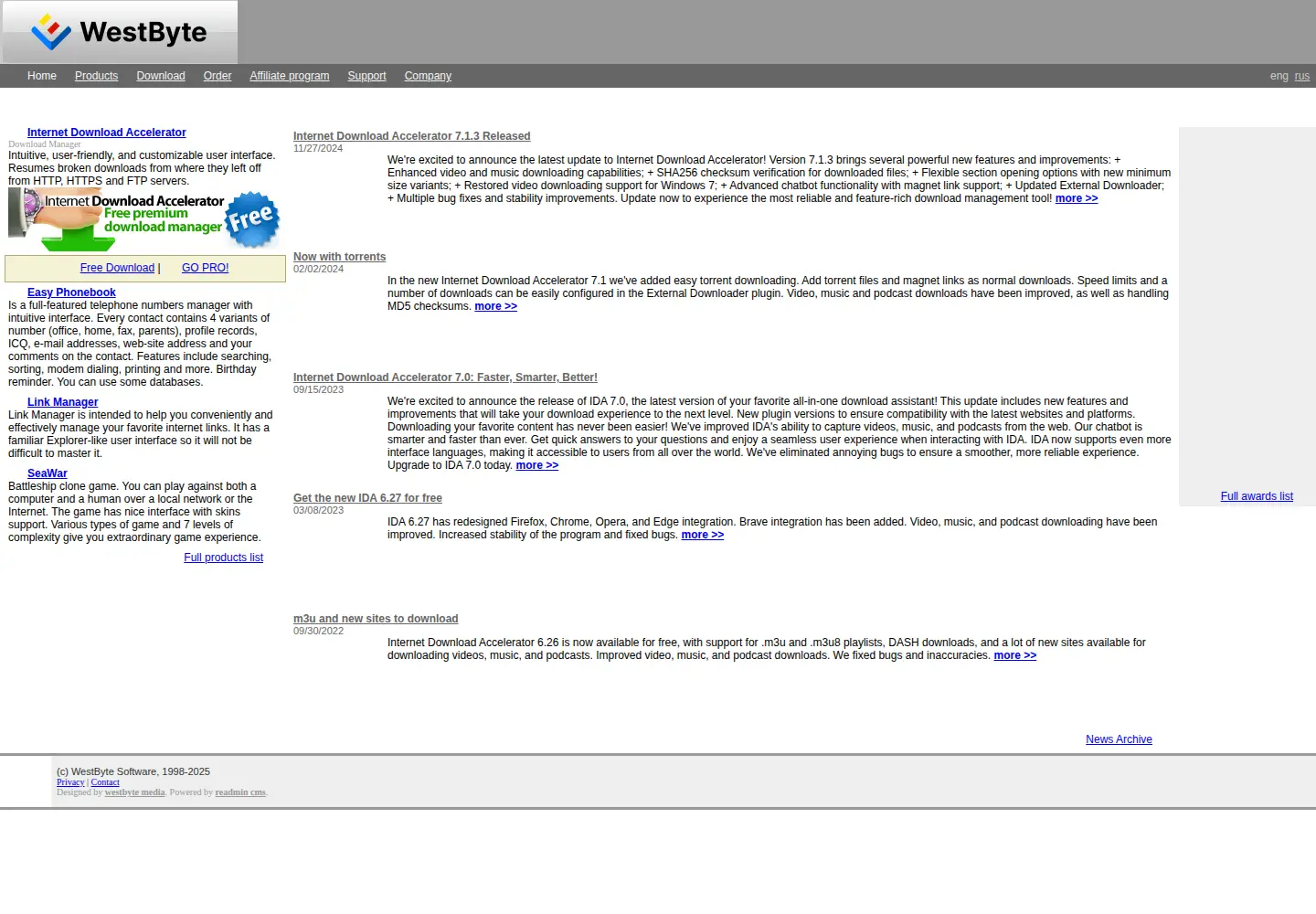Visit the readmin cms footer link
1316x914 pixels.
click(x=240, y=792)
